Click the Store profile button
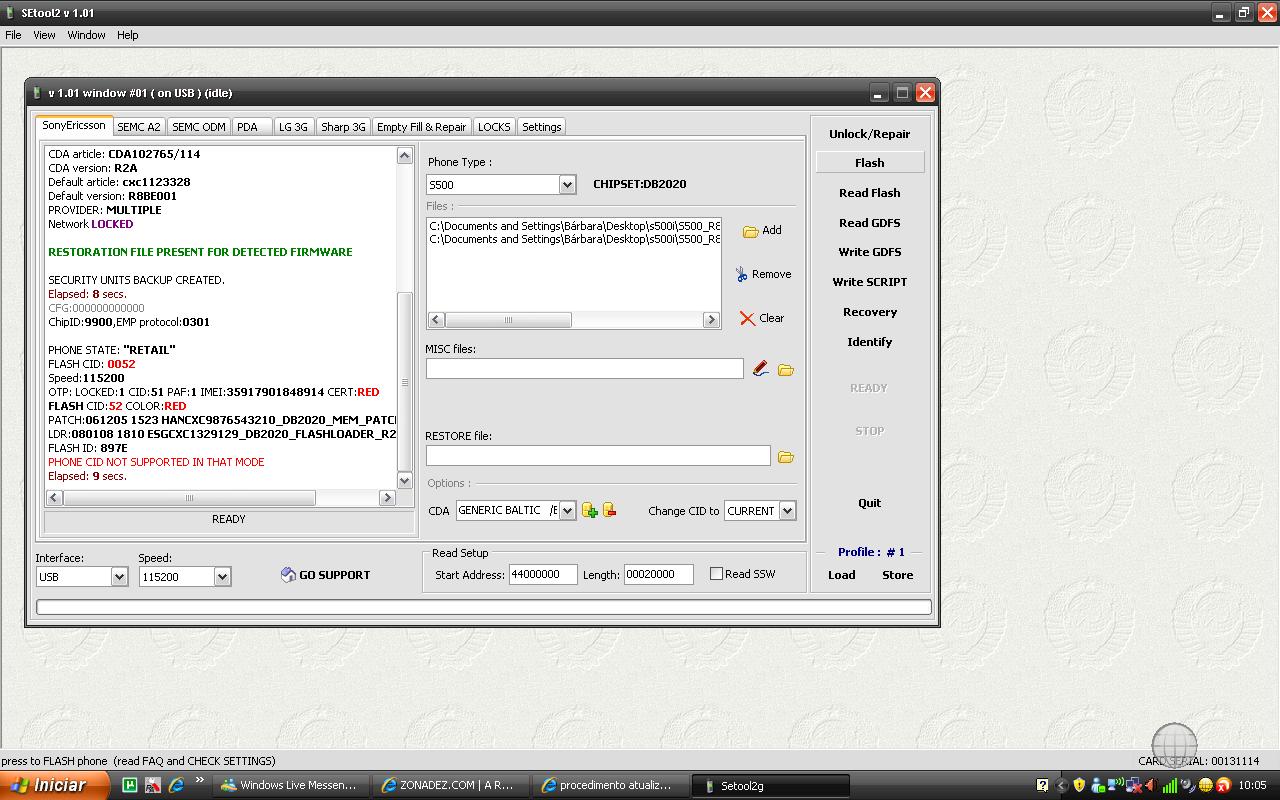 tap(897, 575)
